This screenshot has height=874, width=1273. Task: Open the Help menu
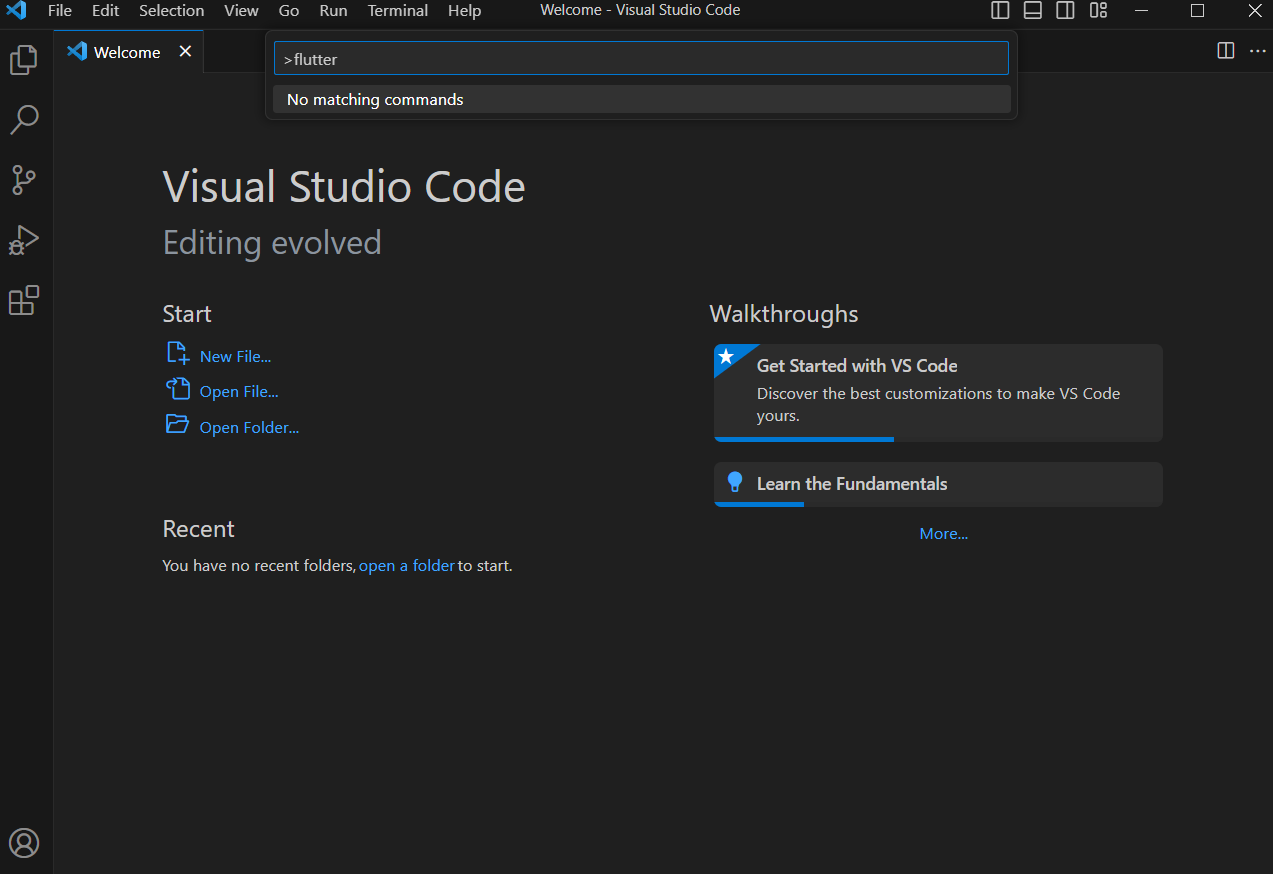464,11
